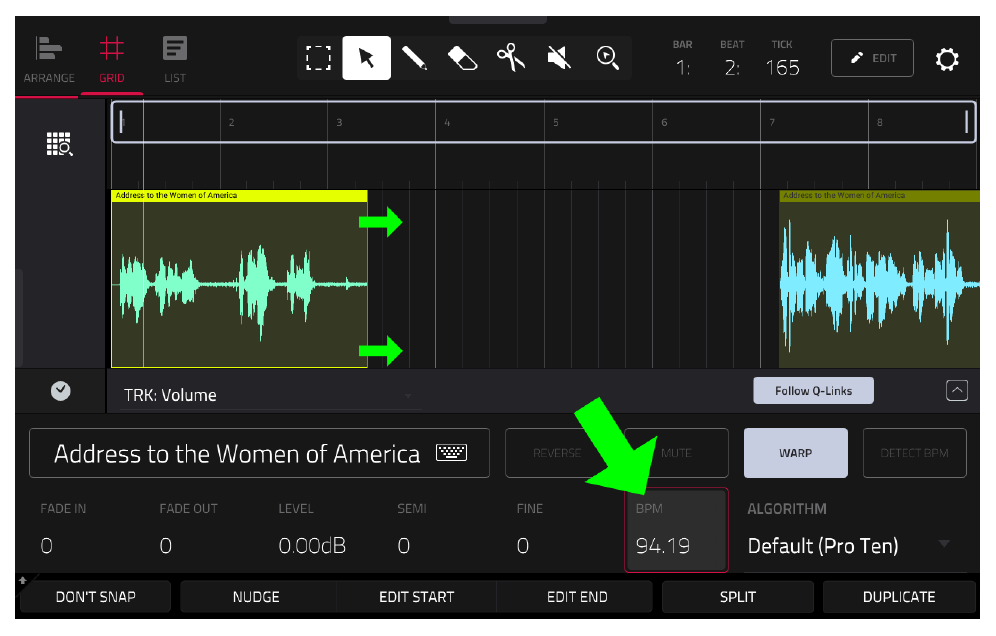This screenshot has width=996, height=636.
Task: Click bar 5 on the timeline ruler
Action: click(556, 122)
